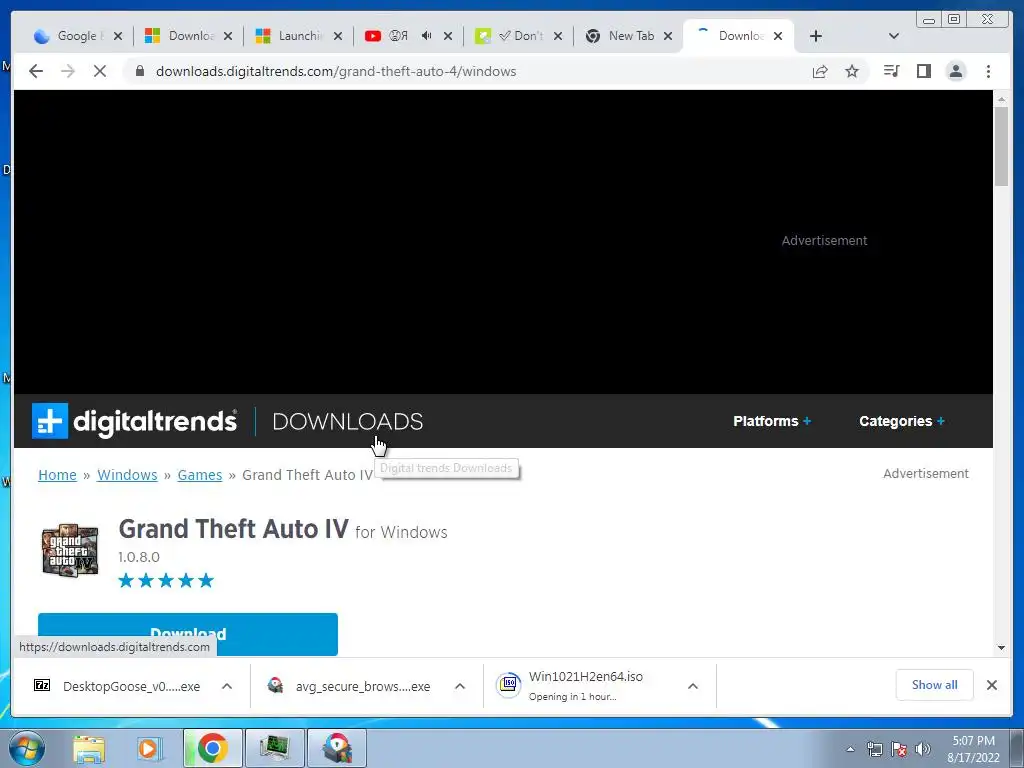
Task: Go back with the browser back arrow
Action: (x=36, y=71)
